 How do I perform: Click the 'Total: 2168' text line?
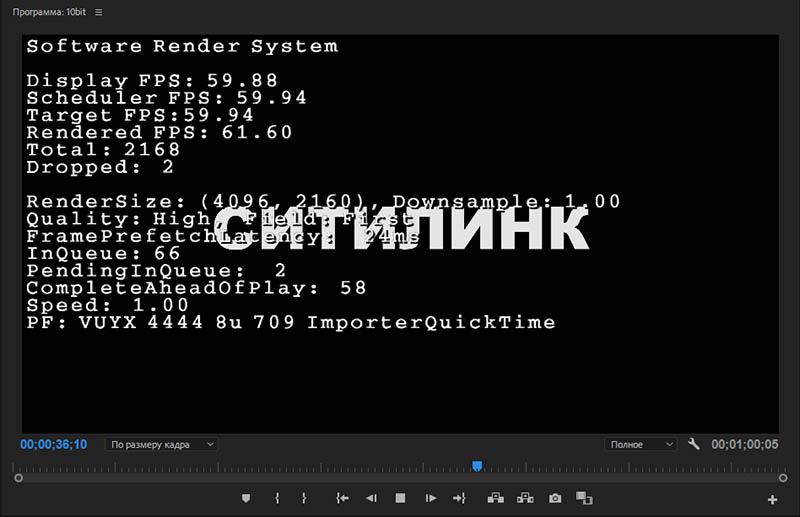pos(104,150)
